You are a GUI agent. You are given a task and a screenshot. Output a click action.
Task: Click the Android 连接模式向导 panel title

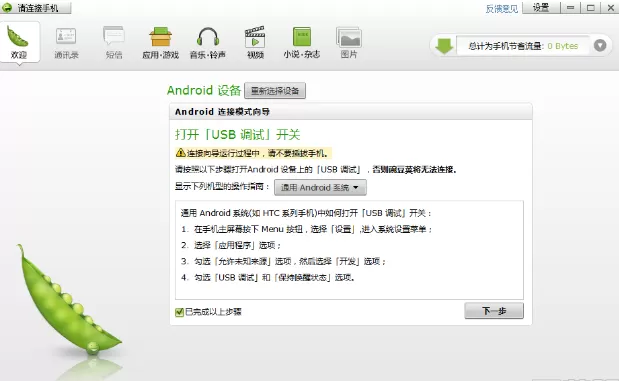(x=222, y=112)
